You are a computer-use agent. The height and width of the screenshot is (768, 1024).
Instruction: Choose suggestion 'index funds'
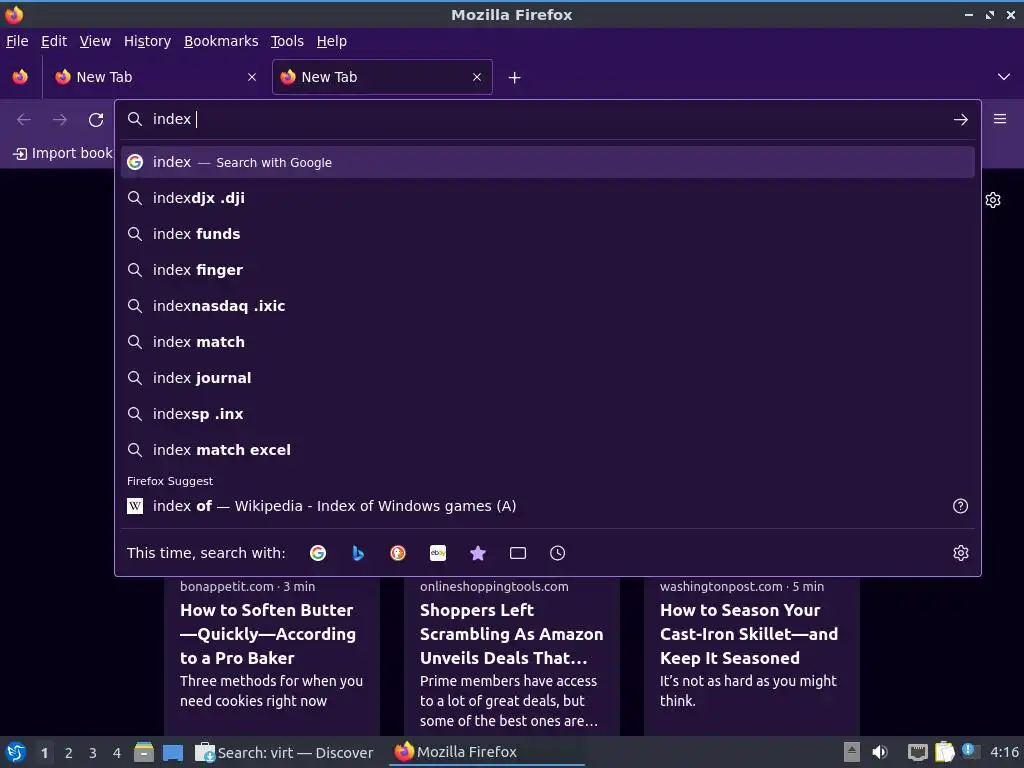click(547, 234)
